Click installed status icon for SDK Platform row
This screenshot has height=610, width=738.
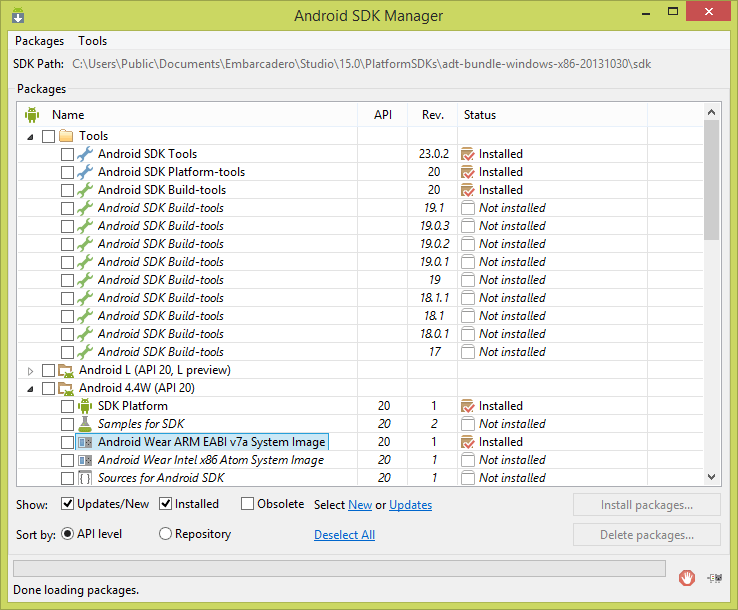pos(467,406)
